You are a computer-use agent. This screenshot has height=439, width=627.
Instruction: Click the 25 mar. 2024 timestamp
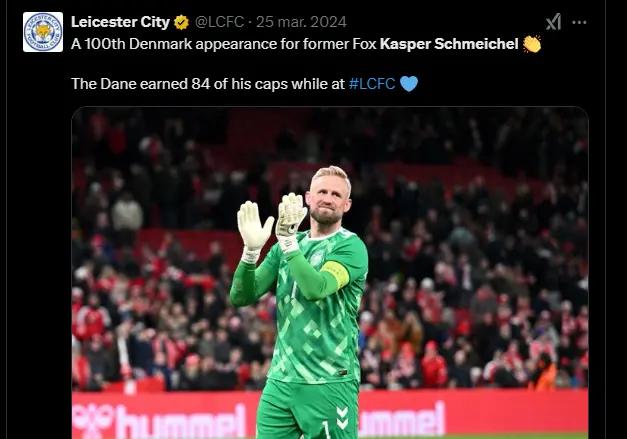point(301,22)
